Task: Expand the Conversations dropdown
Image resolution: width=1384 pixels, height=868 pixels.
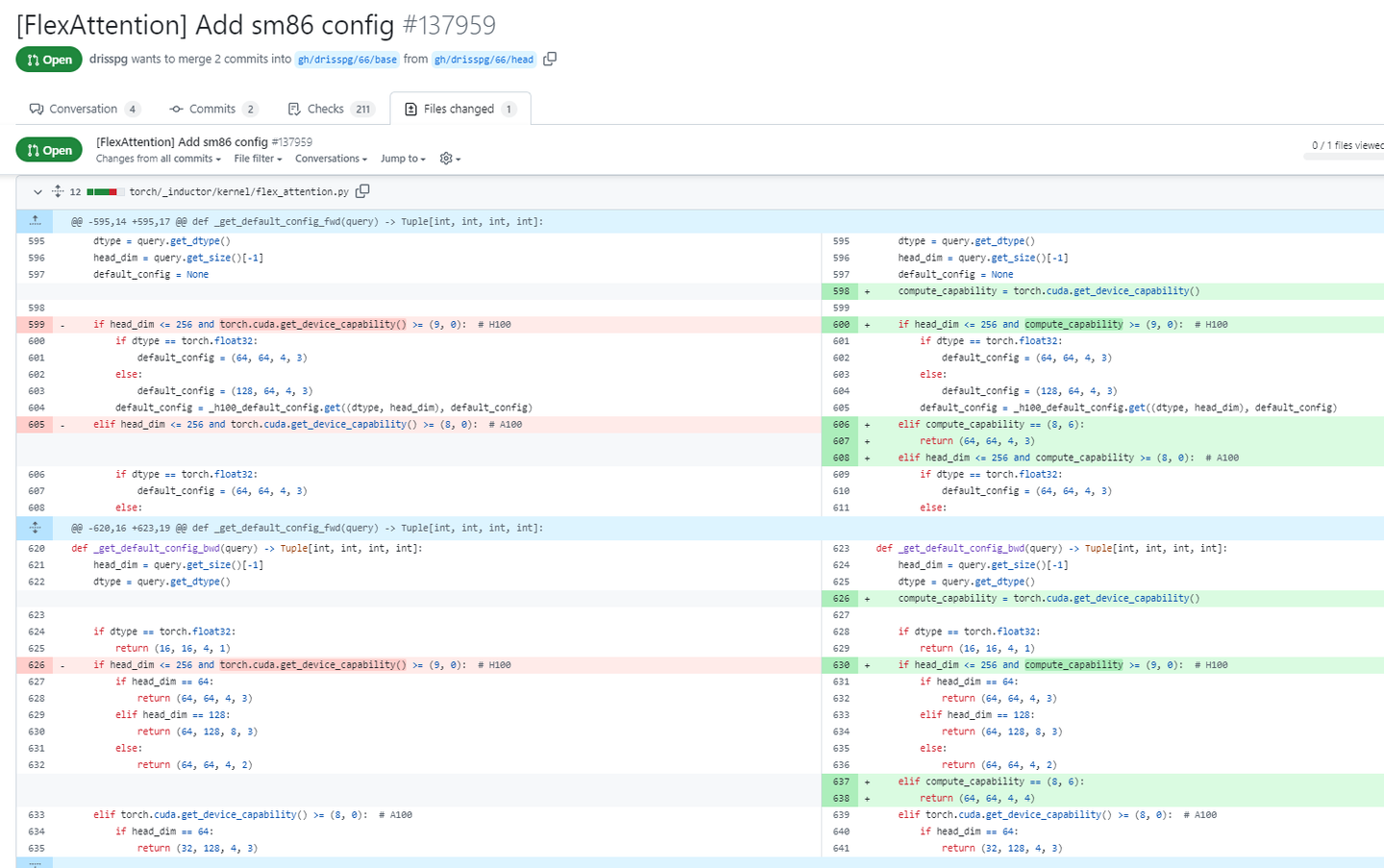Action: point(331,159)
